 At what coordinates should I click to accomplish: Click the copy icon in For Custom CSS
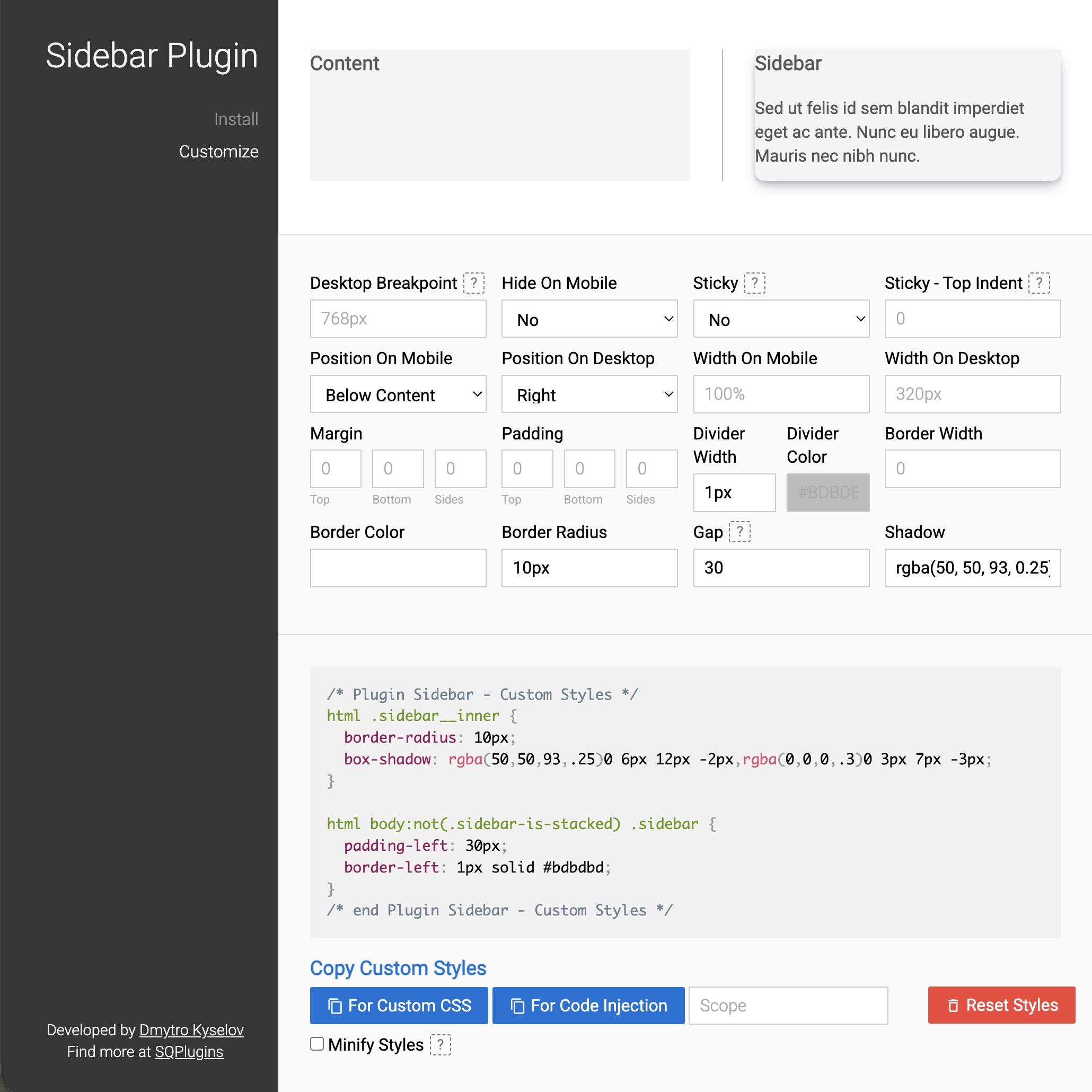(335, 1006)
